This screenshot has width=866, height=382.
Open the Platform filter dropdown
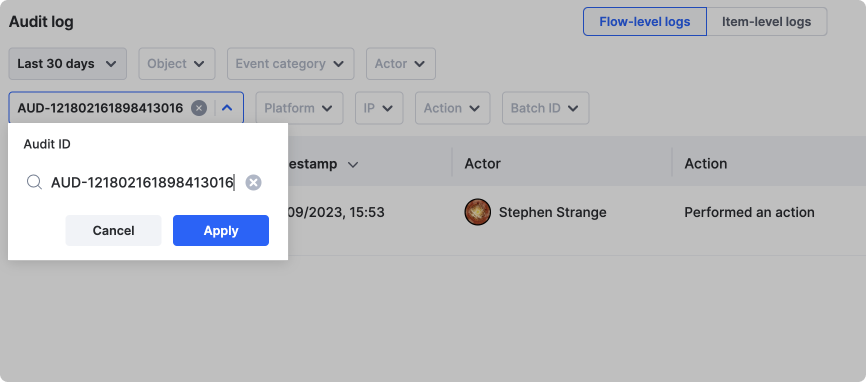pos(299,108)
